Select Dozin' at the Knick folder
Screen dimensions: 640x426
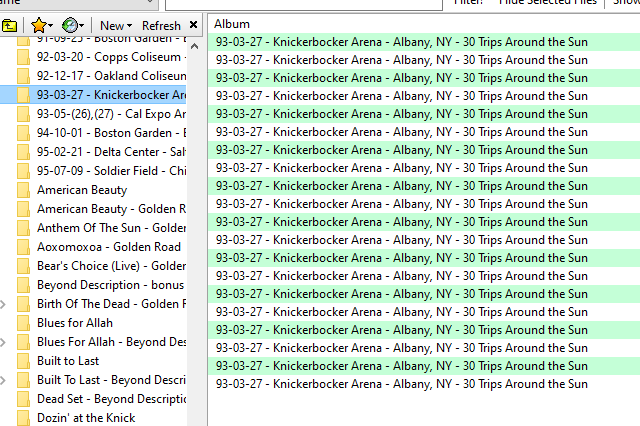click(x=86, y=418)
